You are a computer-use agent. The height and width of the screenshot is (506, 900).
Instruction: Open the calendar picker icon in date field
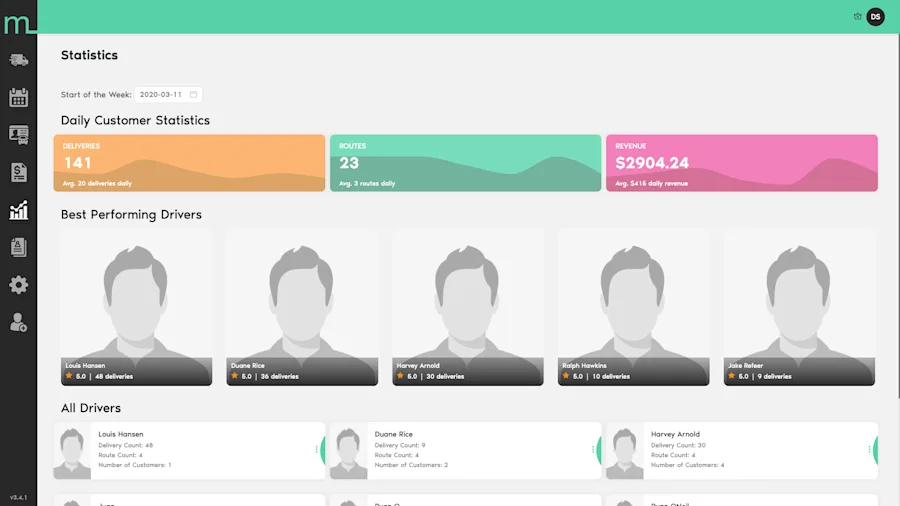tap(193, 95)
